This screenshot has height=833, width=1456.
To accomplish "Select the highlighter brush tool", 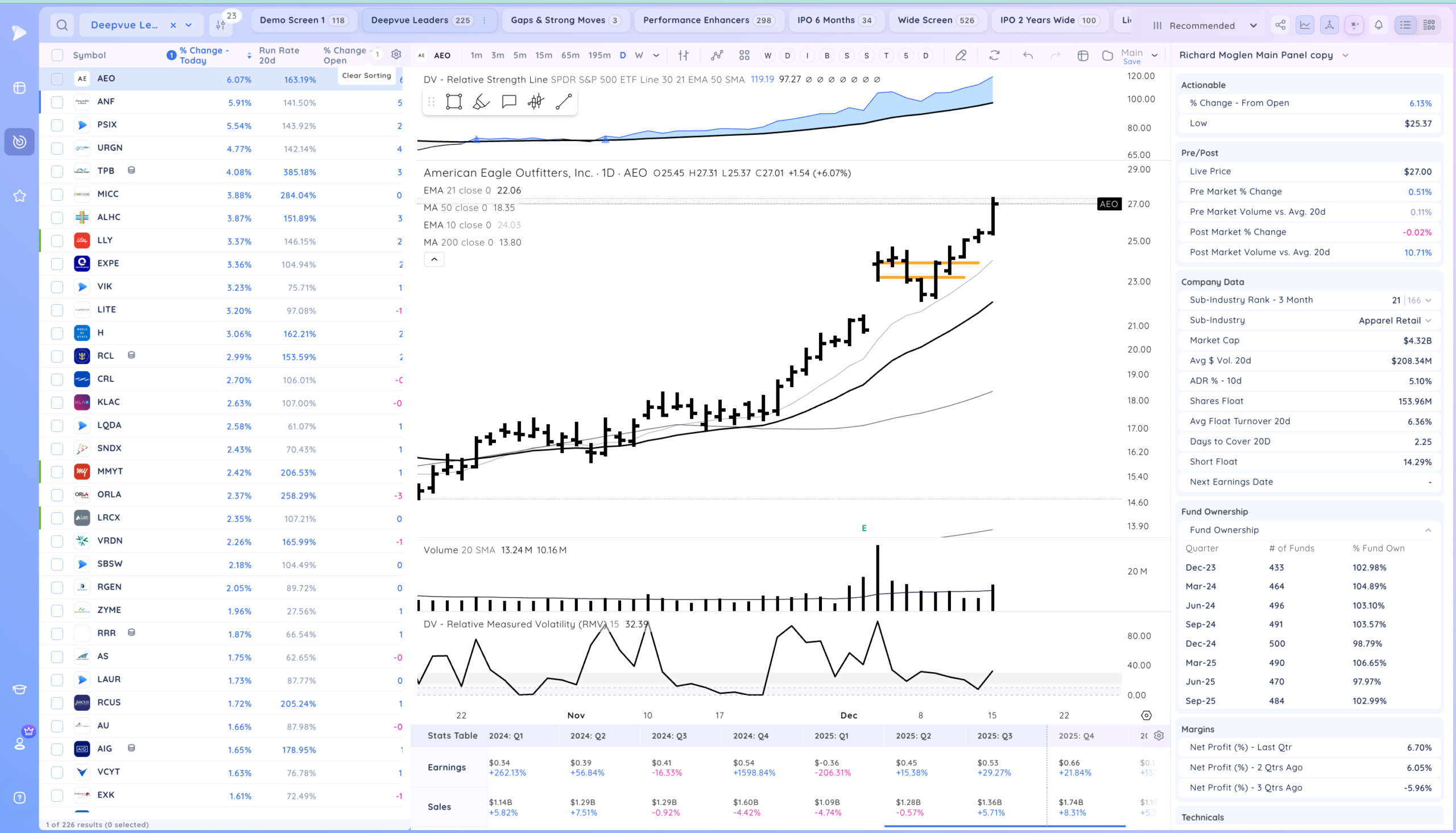I will (x=481, y=102).
